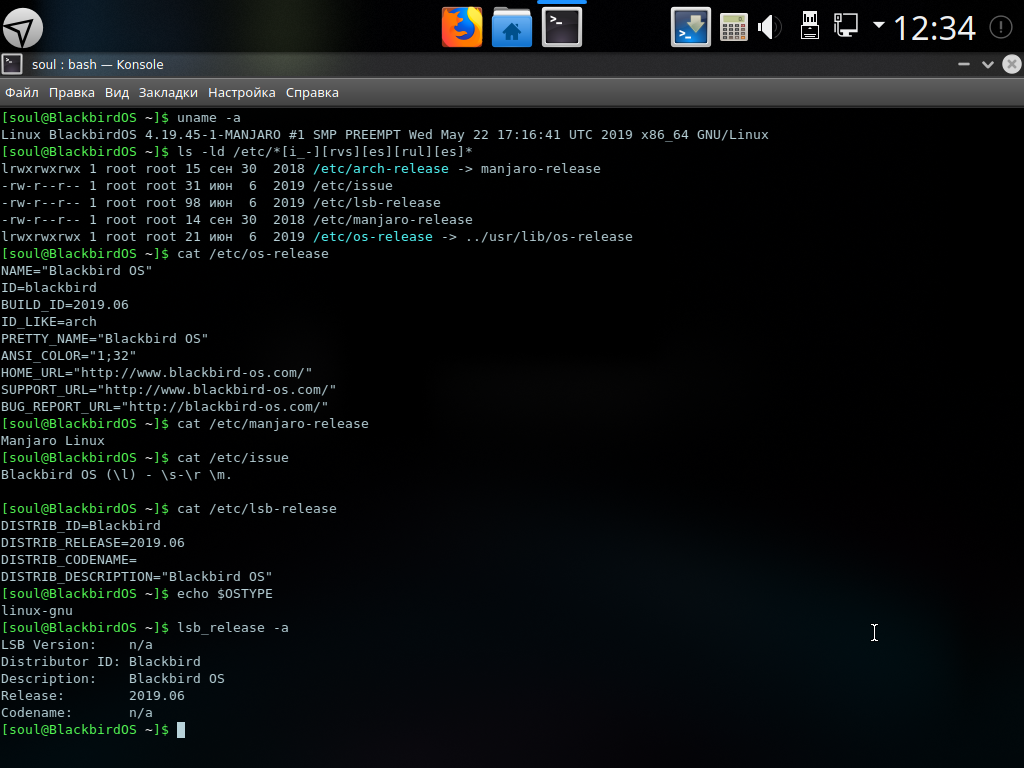Click the "/etc/manjaro-release" entry in the ls listing
This screenshot has height=768, width=1024.
[x=392, y=219]
